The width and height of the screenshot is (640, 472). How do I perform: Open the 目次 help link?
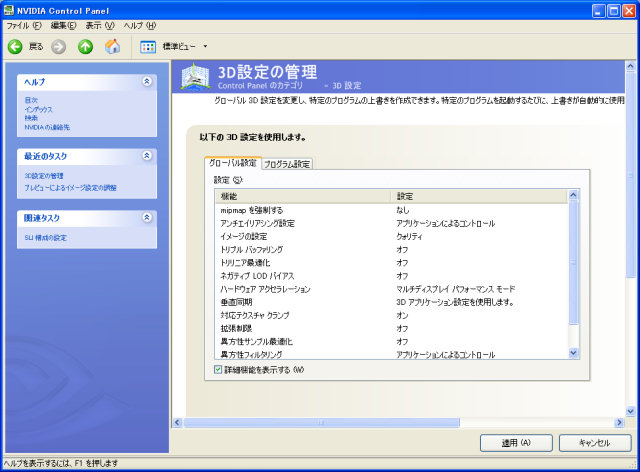coord(31,100)
